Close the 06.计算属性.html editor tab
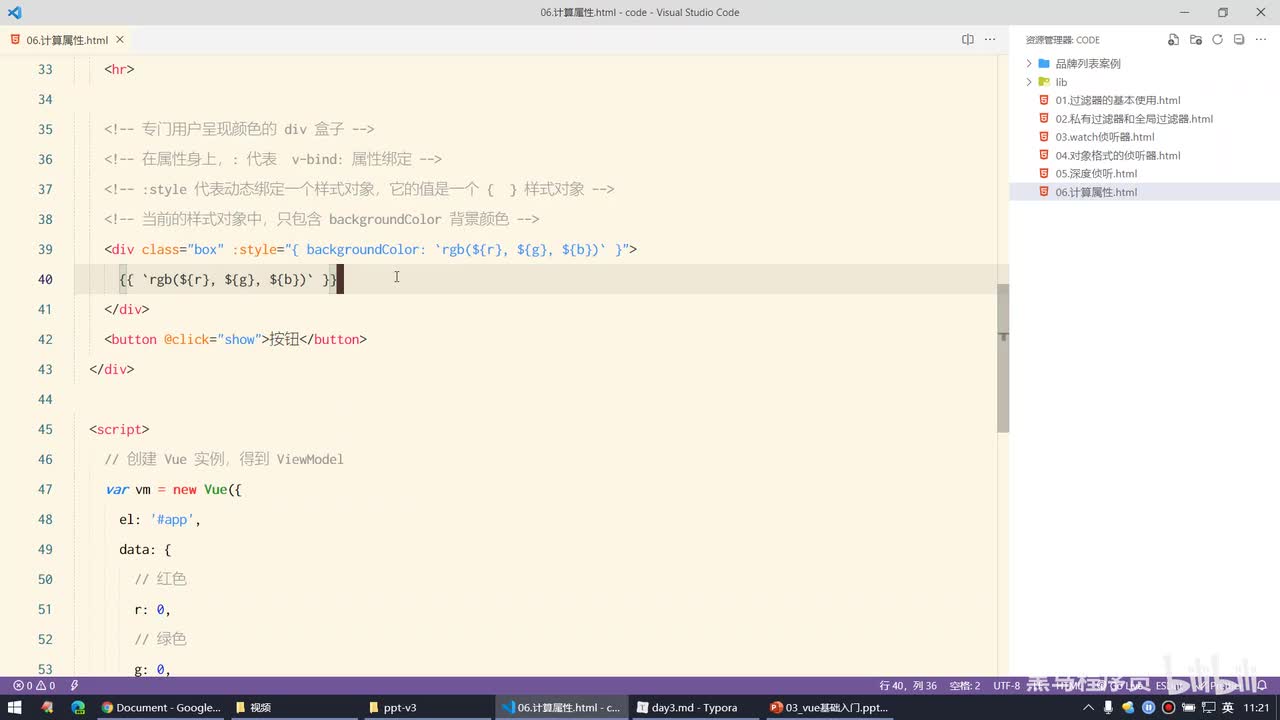 120,40
